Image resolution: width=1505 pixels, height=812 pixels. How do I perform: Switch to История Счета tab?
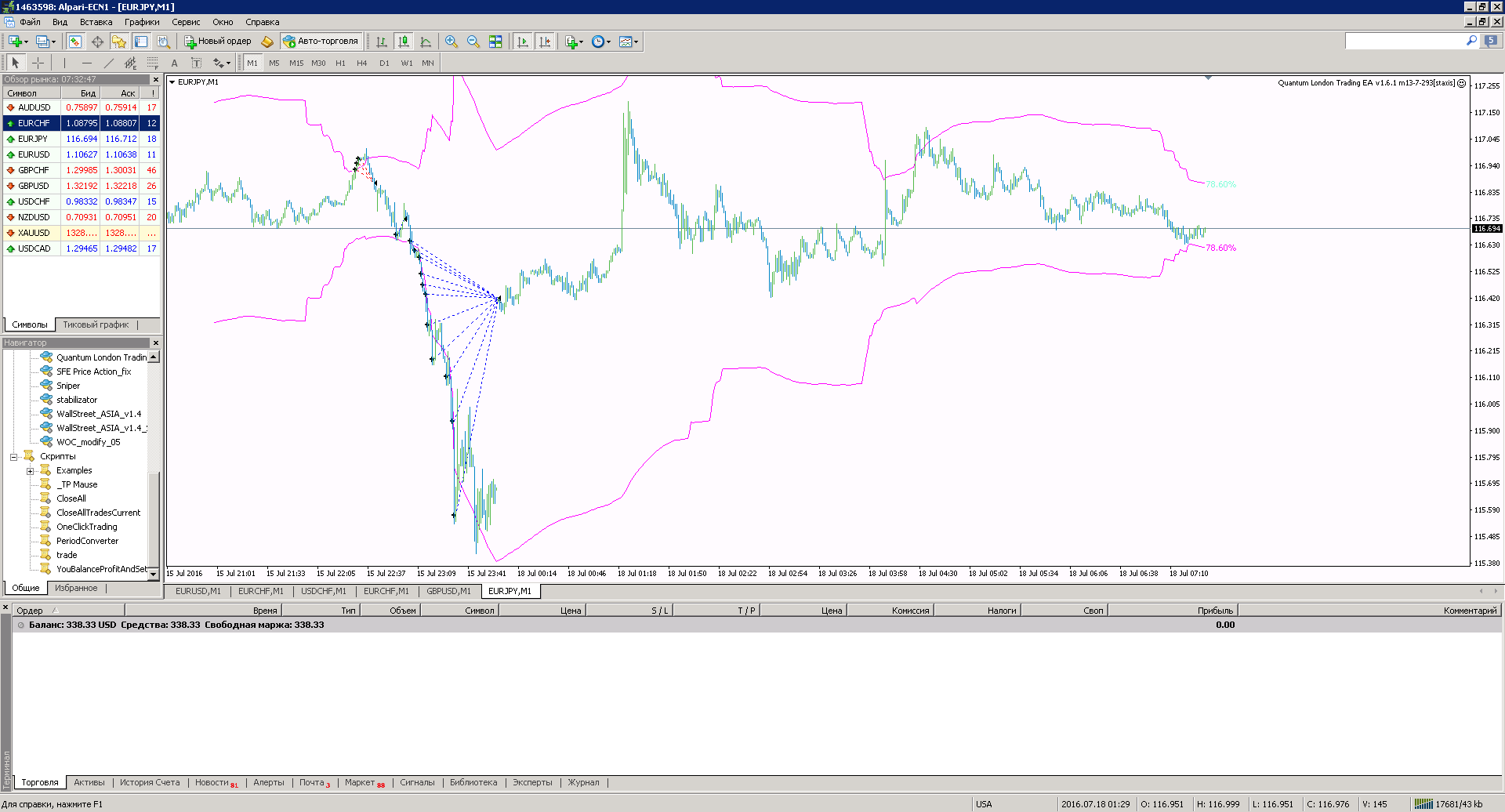coord(150,782)
